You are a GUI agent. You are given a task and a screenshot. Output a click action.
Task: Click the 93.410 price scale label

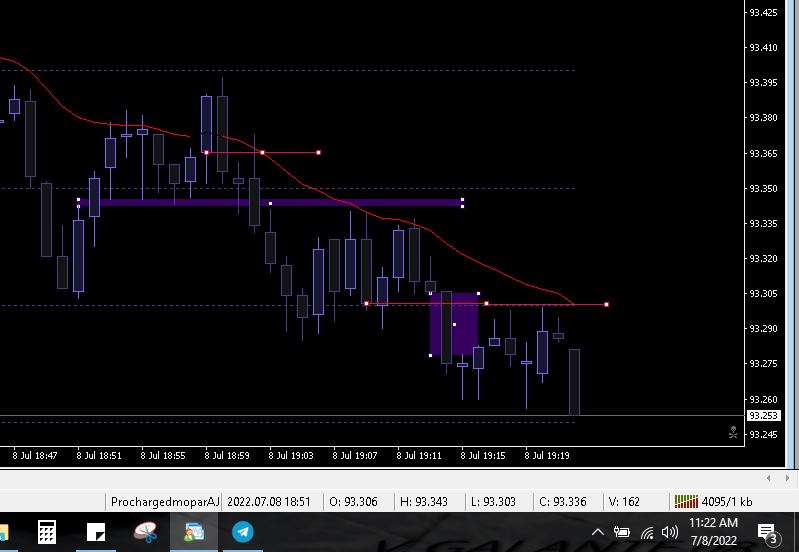(763, 47)
